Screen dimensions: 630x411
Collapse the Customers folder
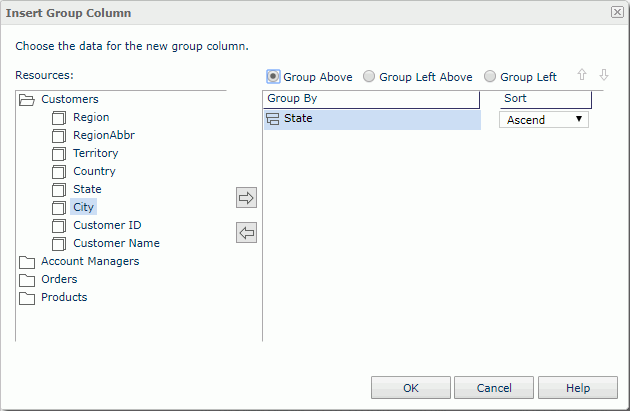pos(27,100)
